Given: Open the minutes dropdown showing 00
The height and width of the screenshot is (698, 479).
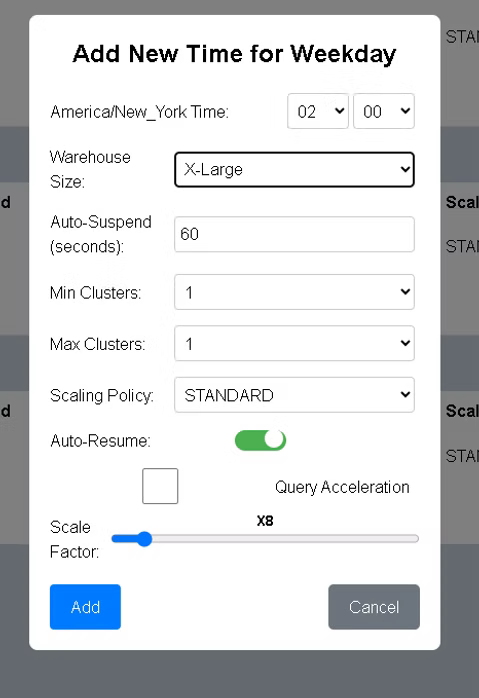Looking at the screenshot, I should [x=384, y=111].
